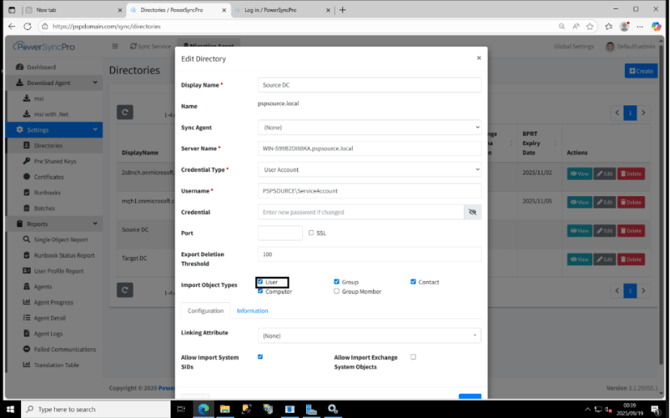670x418 pixels.
Task: Toggle the SSL checkbox
Action: click(x=311, y=233)
